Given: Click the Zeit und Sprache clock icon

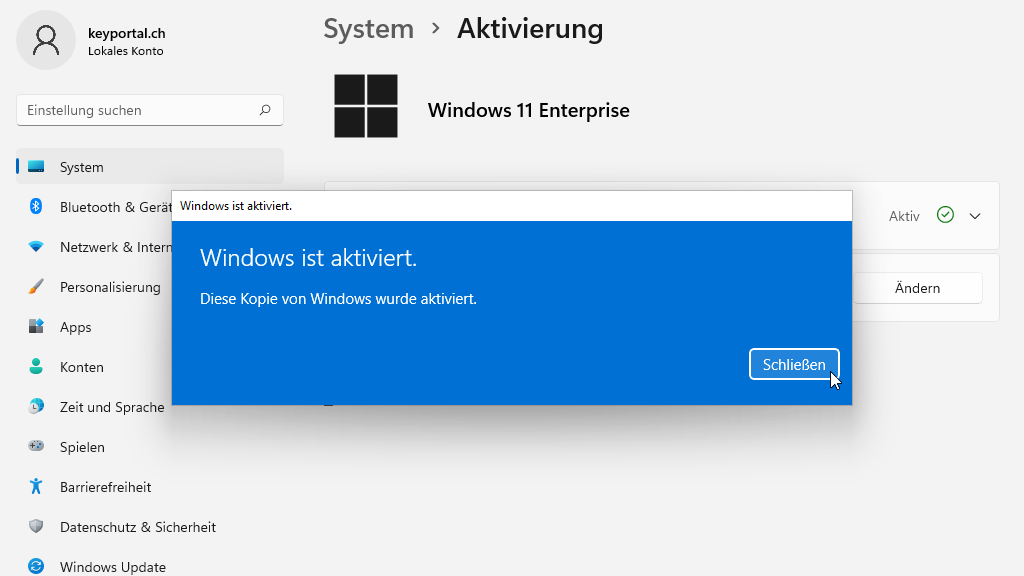Looking at the screenshot, I should click(36, 407).
